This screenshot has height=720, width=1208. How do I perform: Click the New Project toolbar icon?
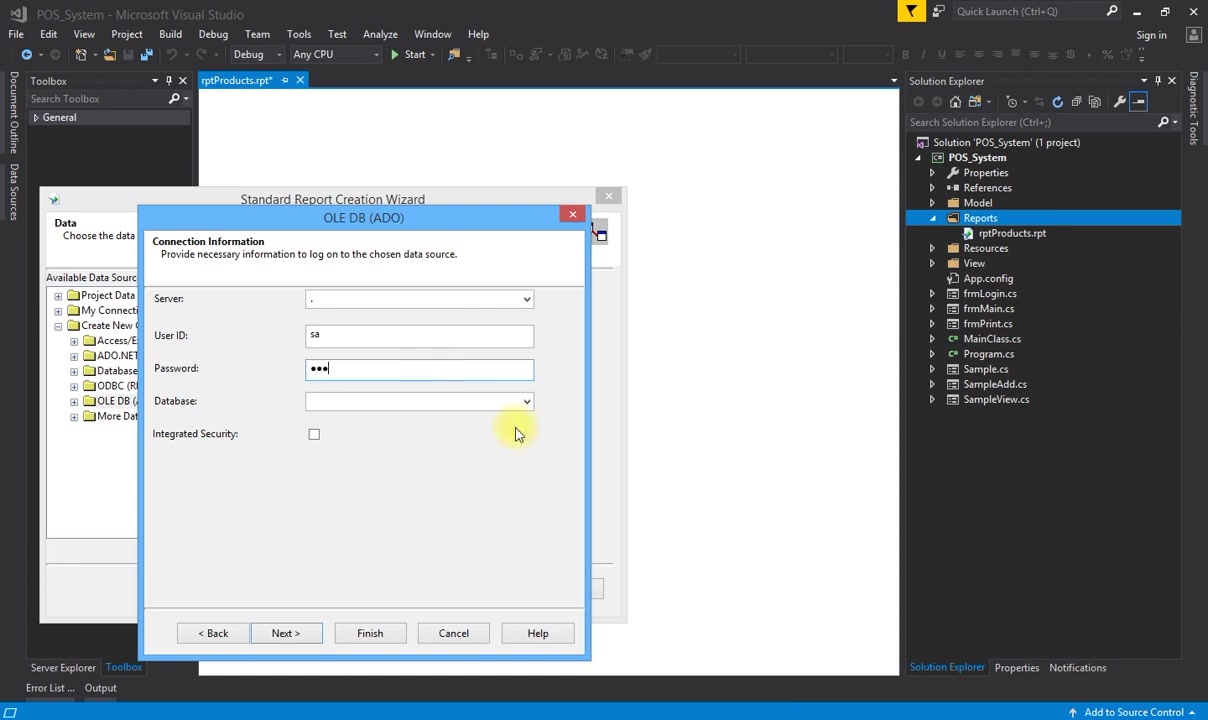pyautogui.click(x=82, y=55)
